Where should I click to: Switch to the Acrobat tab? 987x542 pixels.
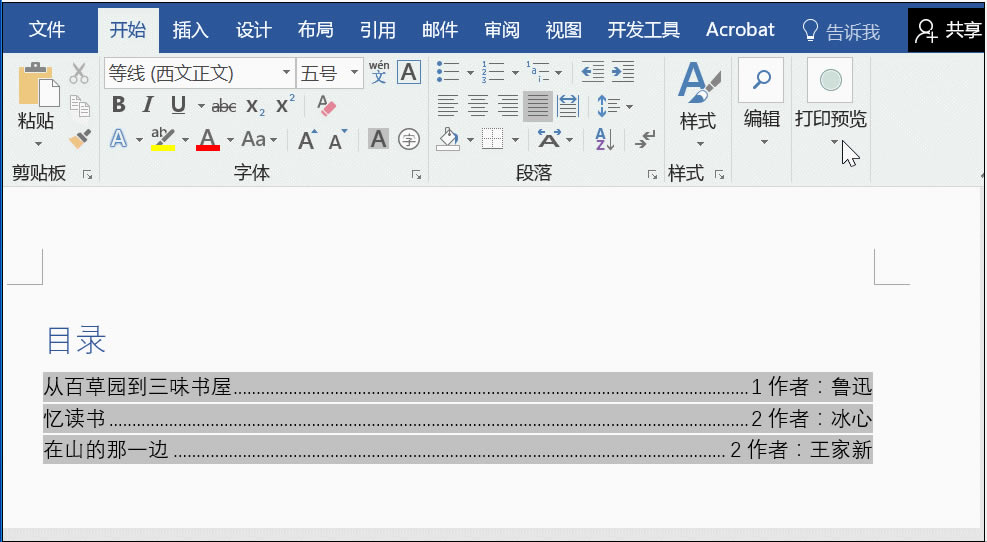[740, 30]
